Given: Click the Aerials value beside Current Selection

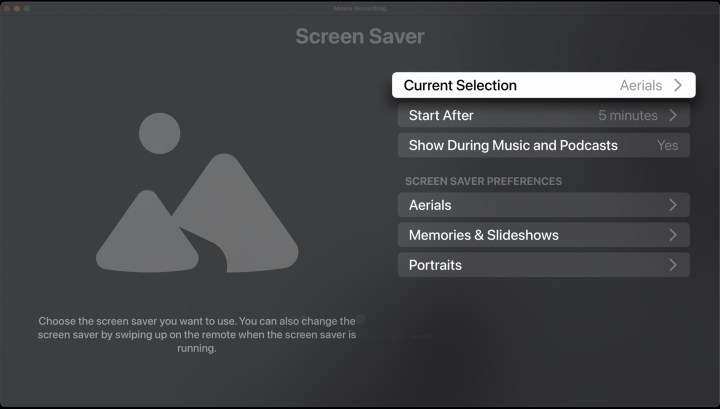Looking at the screenshot, I should pyautogui.click(x=640, y=85).
